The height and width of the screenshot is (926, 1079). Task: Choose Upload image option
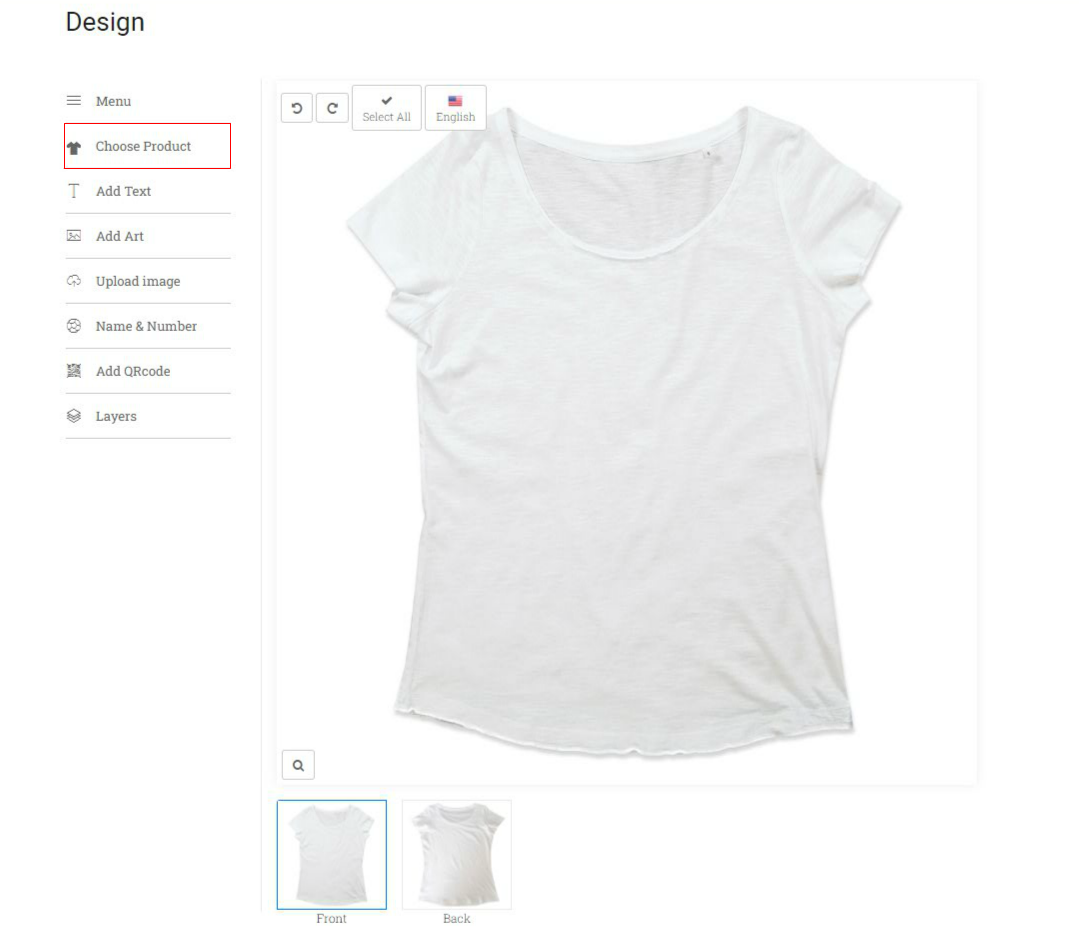148,281
